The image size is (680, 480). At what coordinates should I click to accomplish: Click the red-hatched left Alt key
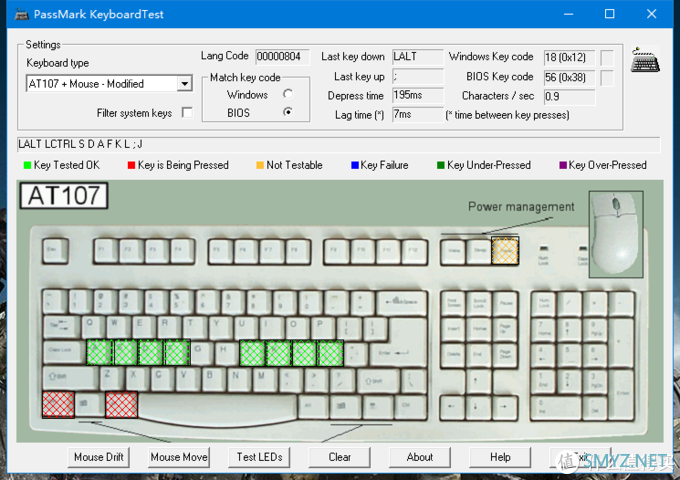pos(122,405)
